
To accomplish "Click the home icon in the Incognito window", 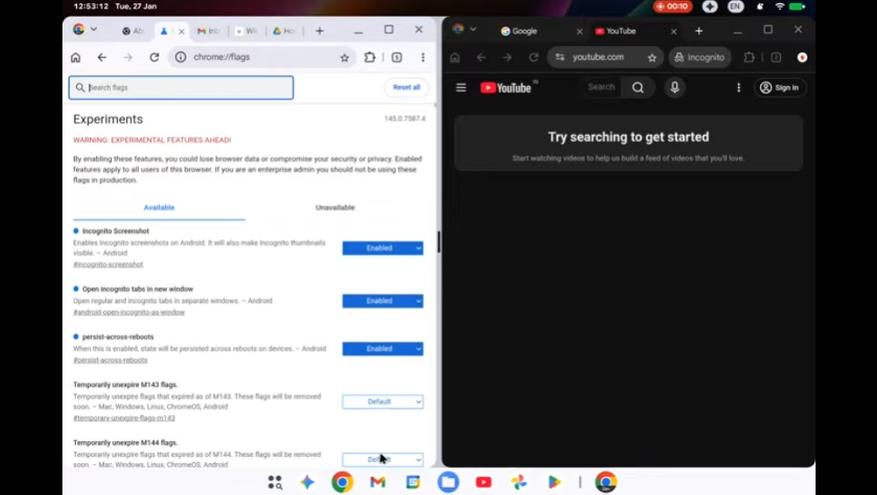I will pyautogui.click(x=455, y=58).
